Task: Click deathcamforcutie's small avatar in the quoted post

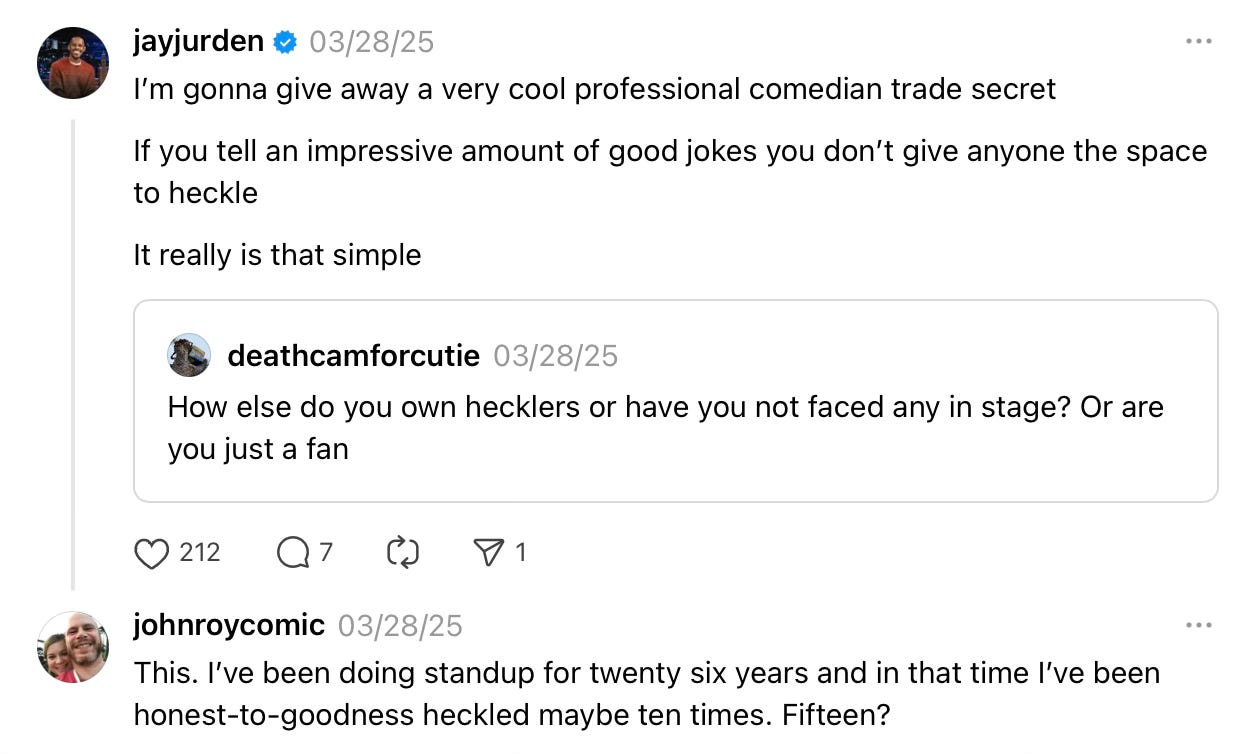Action: coord(189,355)
